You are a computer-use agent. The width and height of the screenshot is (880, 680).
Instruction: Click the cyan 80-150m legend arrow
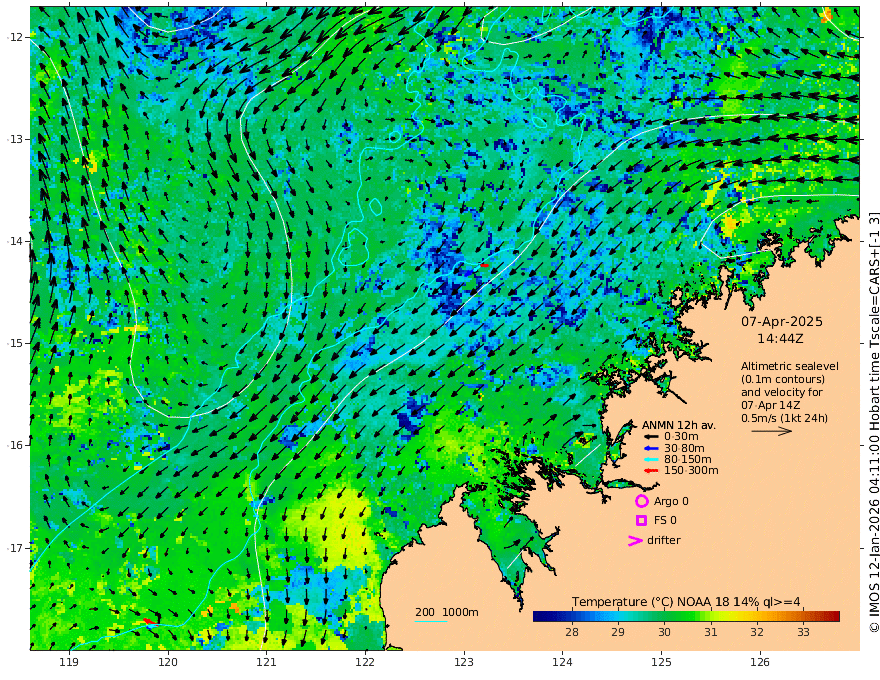pos(650,460)
